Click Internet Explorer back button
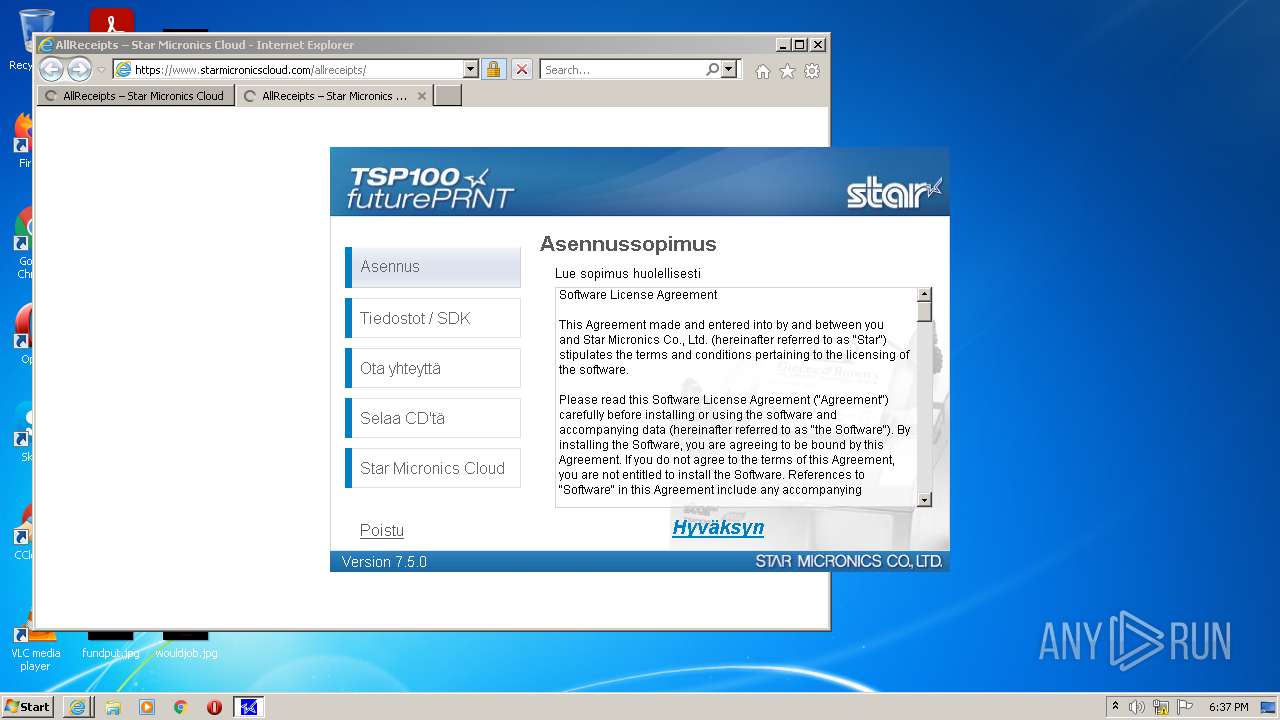Image resolution: width=1280 pixels, height=720 pixels. click(x=51, y=69)
